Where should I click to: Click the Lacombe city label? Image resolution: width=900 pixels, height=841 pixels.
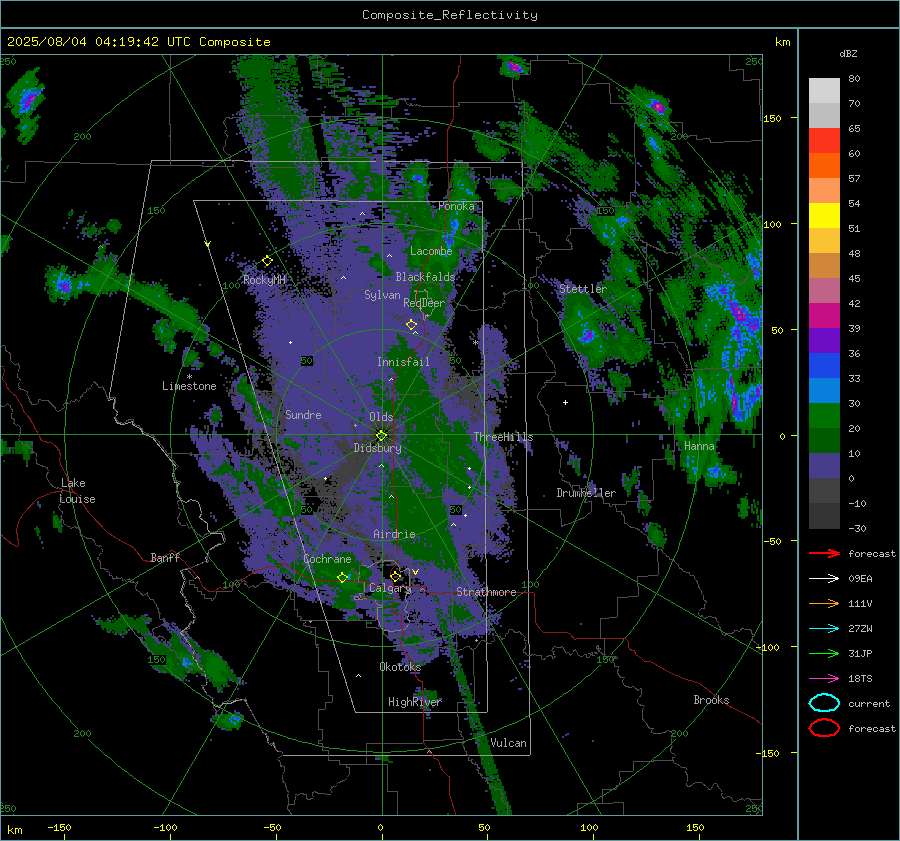coord(431,251)
